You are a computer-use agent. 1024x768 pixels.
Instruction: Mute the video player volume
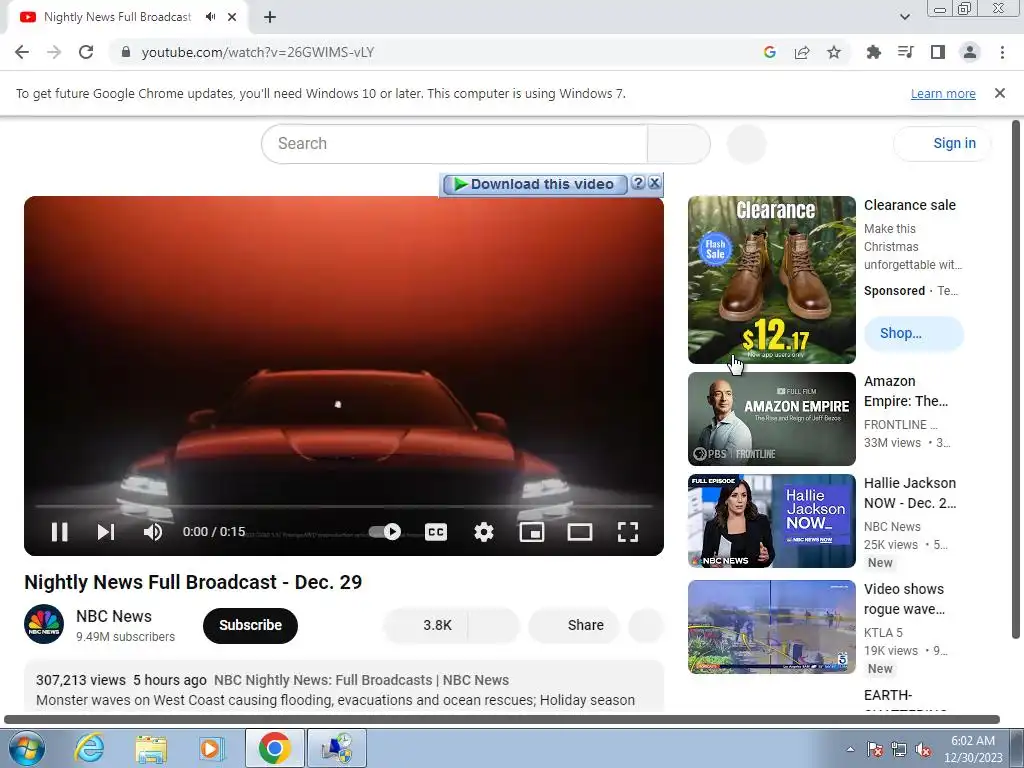pyautogui.click(x=153, y=532)
